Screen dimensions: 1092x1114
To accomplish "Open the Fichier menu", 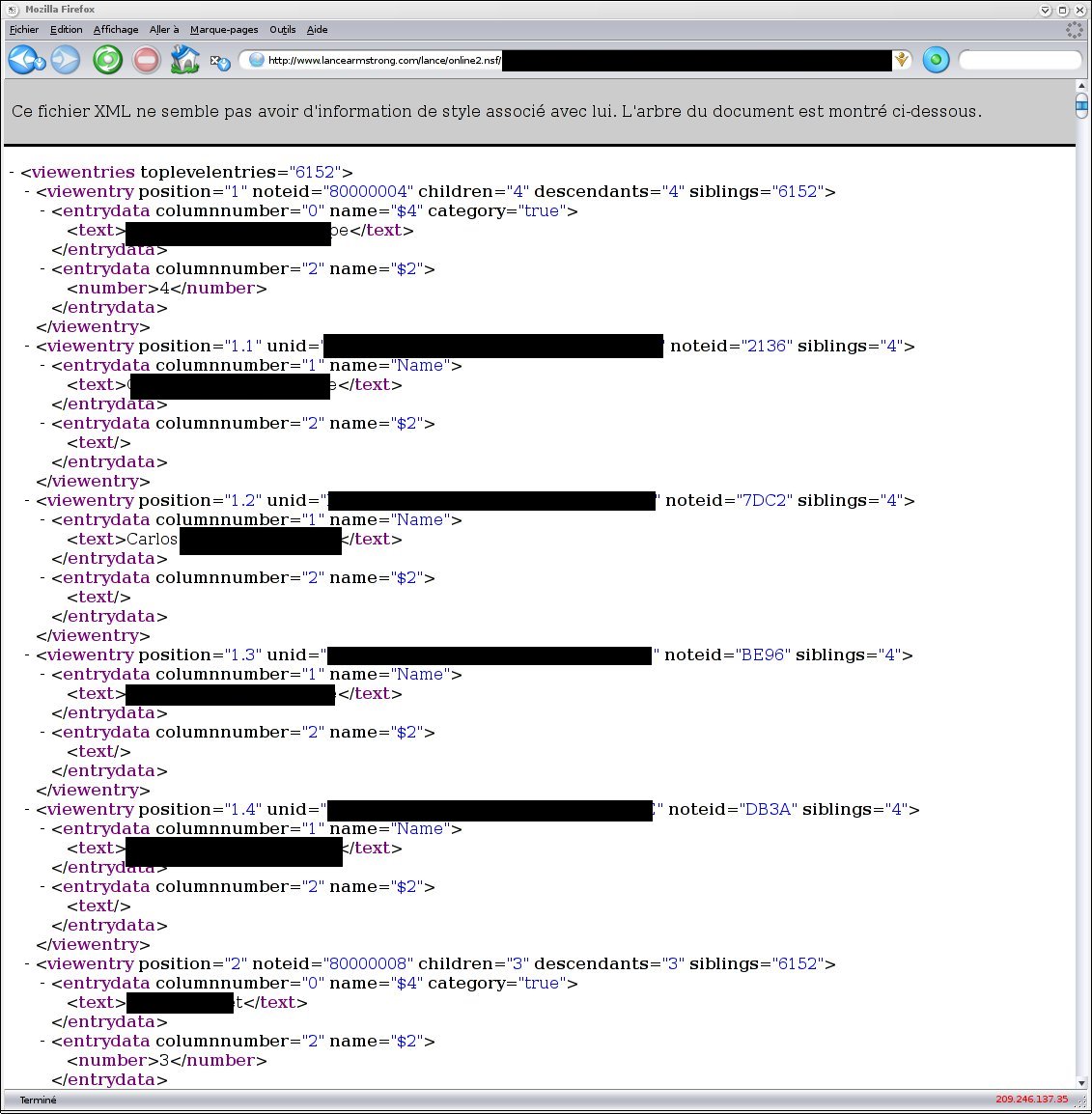I will [x=24, y=30].
